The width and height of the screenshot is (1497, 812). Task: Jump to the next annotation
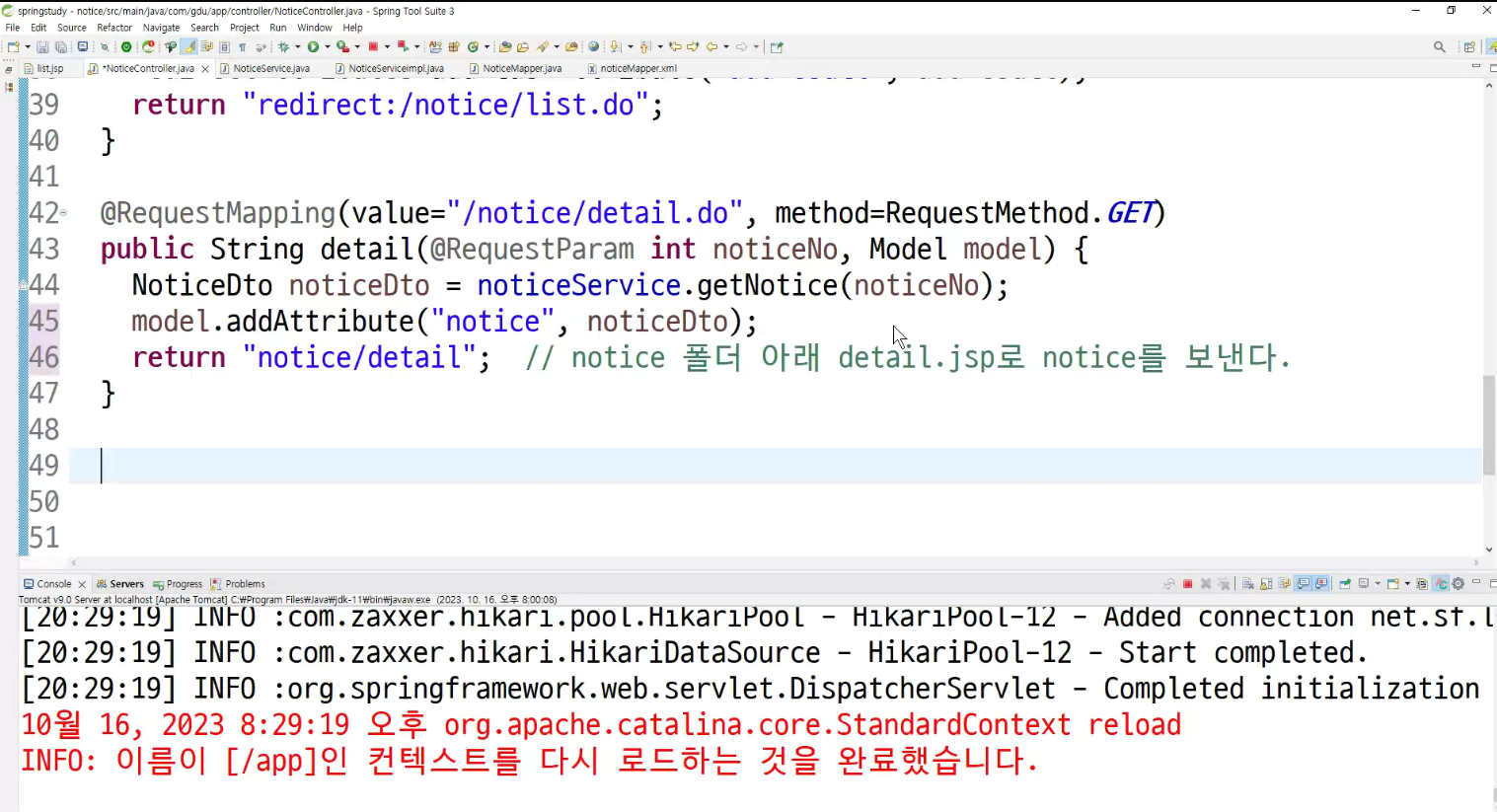pos(616,46)
